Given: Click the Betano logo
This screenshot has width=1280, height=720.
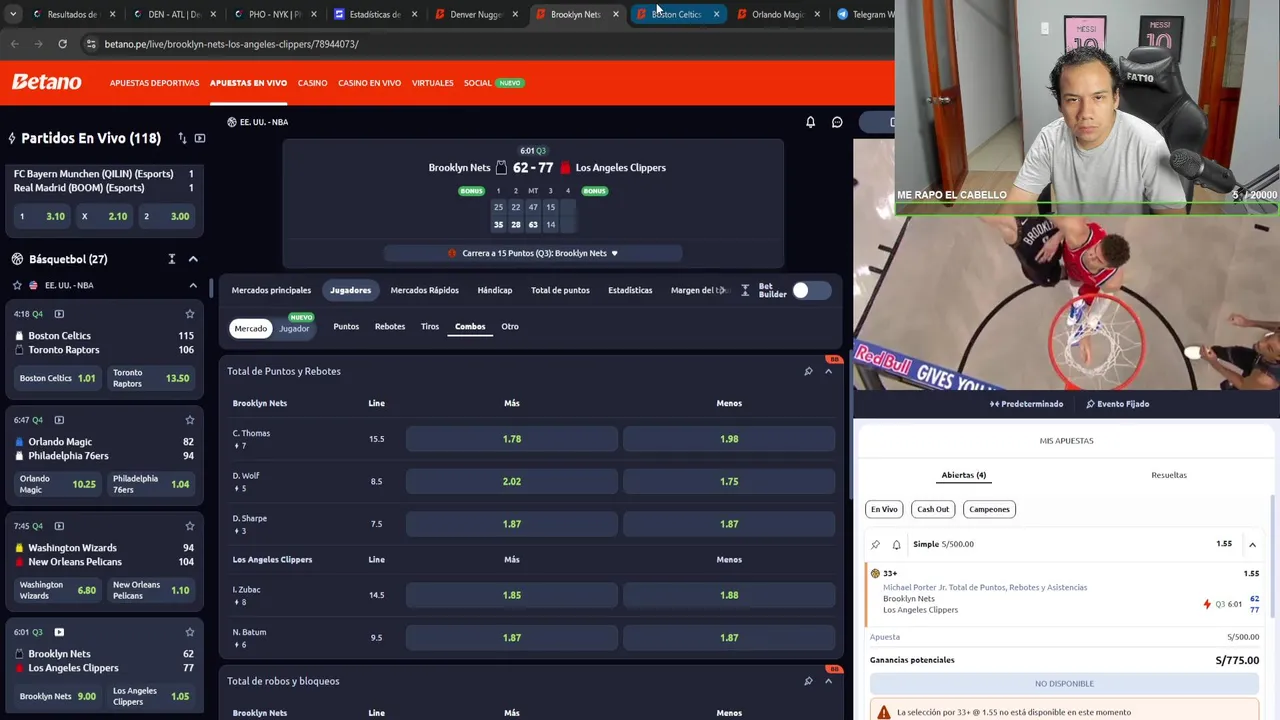Looking at the screenshot, I should [x=46, y=82].
